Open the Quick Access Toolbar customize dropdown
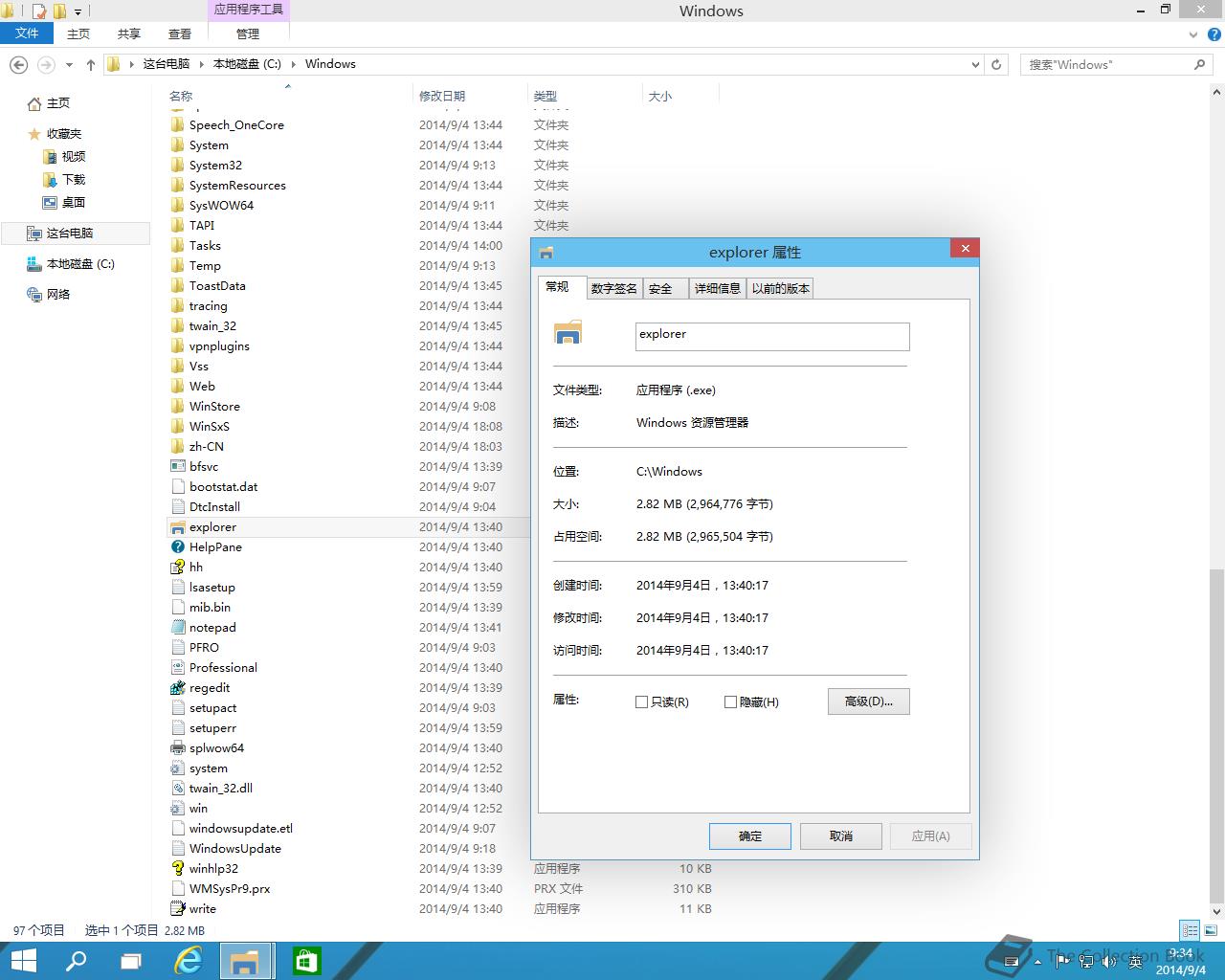The width and height of the screenshot is (1225, 980). [78, 12]
